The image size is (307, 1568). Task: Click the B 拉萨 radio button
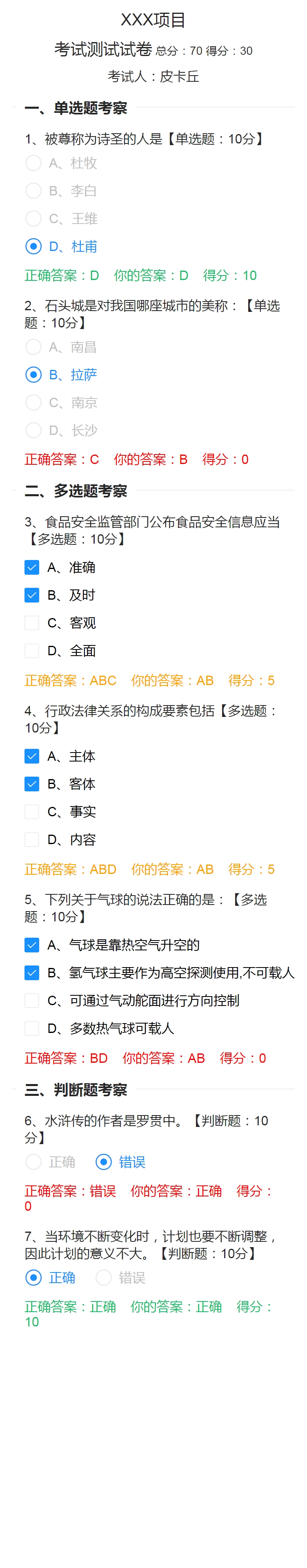point(33,375)
